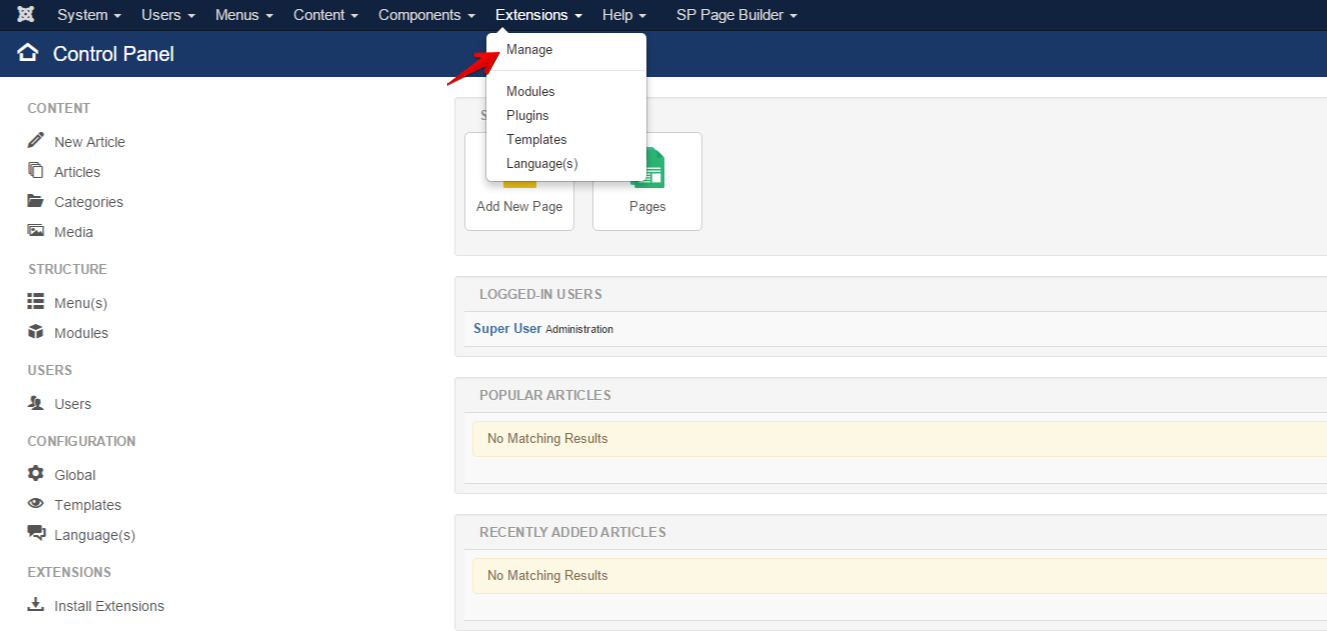
Task: Select Manage from Extensions menu
Action: point(529,49)
